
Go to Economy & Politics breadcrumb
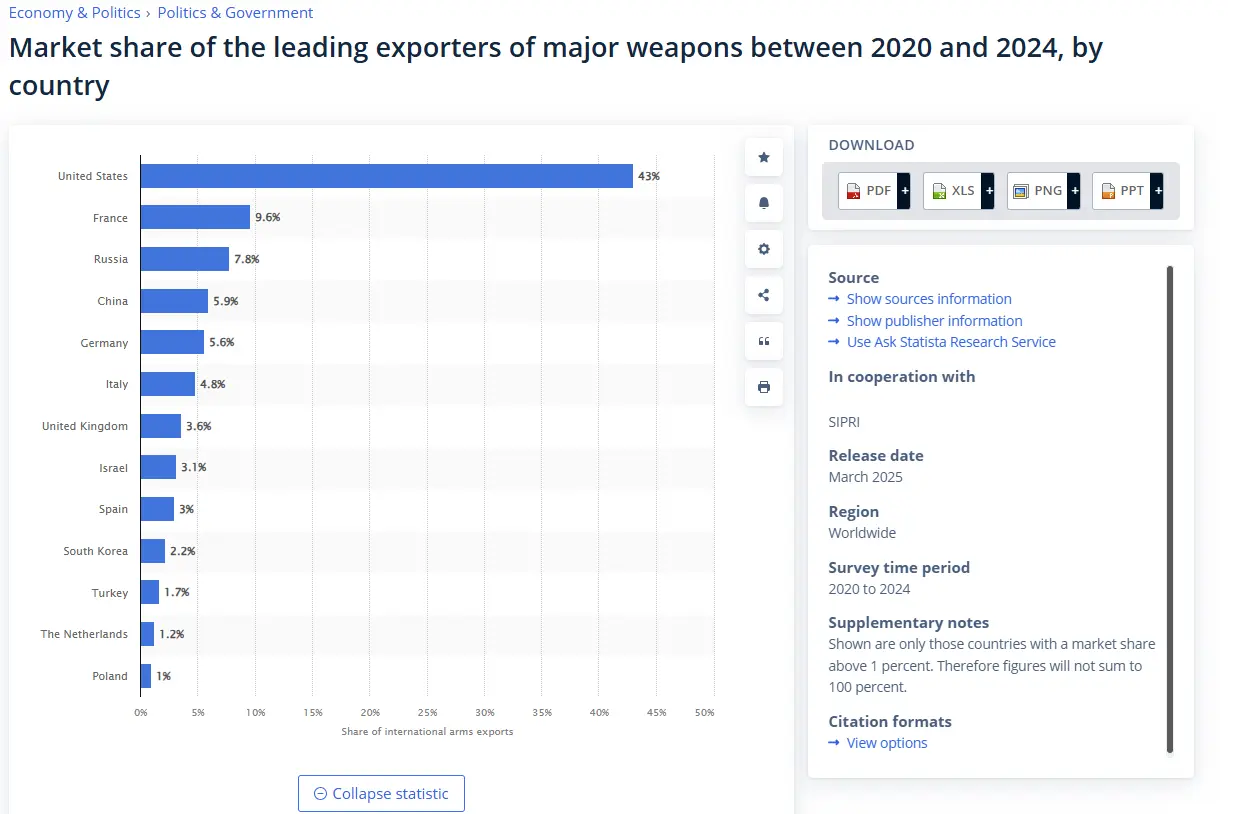pyautogui.click(x=74, y=13)
